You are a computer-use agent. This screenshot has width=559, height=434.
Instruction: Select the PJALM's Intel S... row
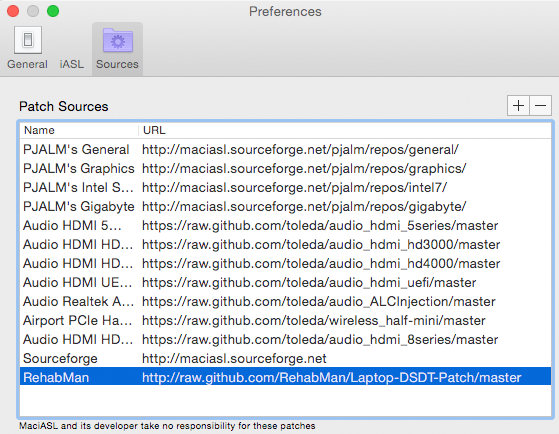285,187
